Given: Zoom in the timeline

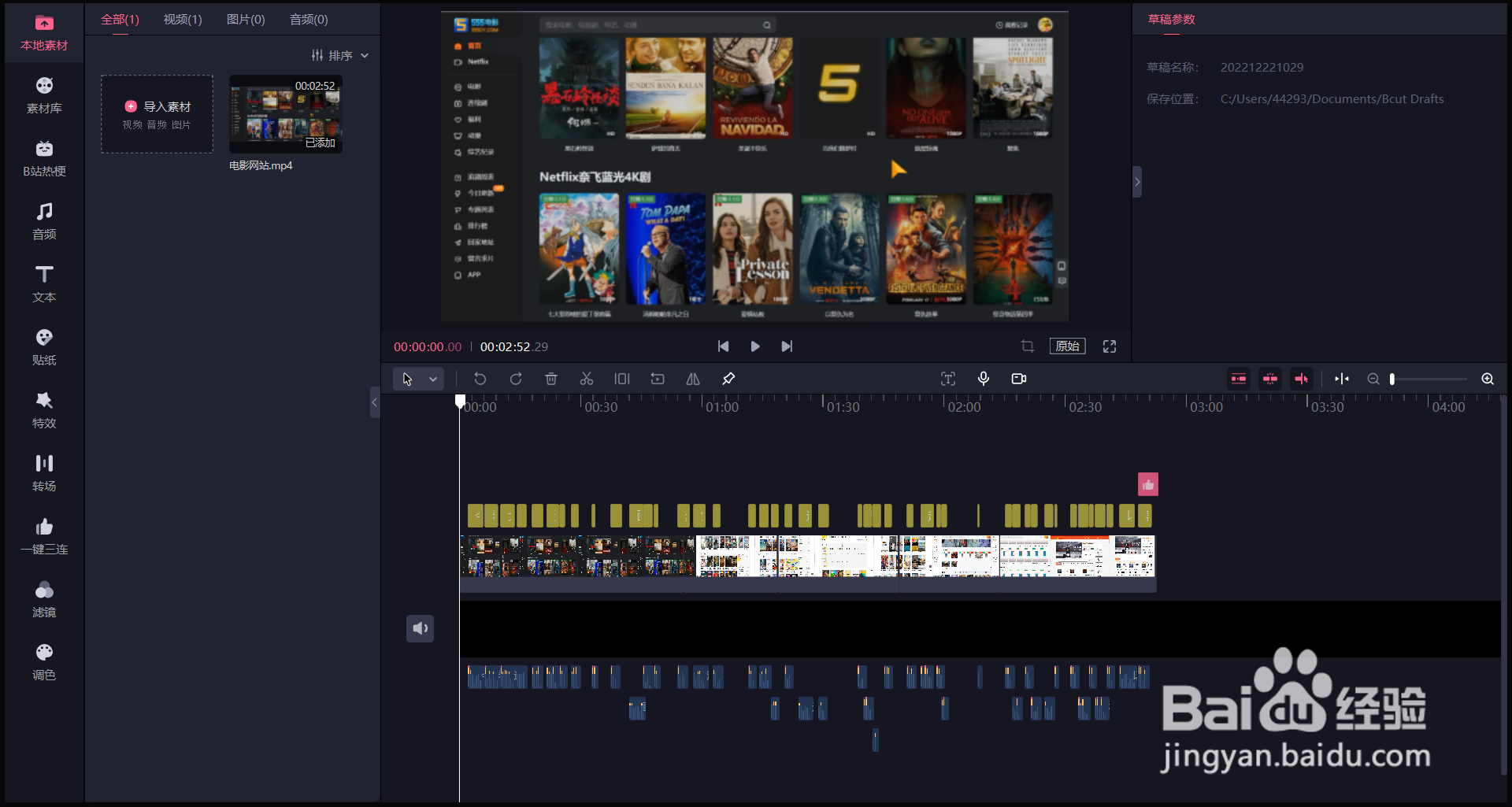Looking at the screenshot, I should pyautogui.click(x=1488, y=379).
